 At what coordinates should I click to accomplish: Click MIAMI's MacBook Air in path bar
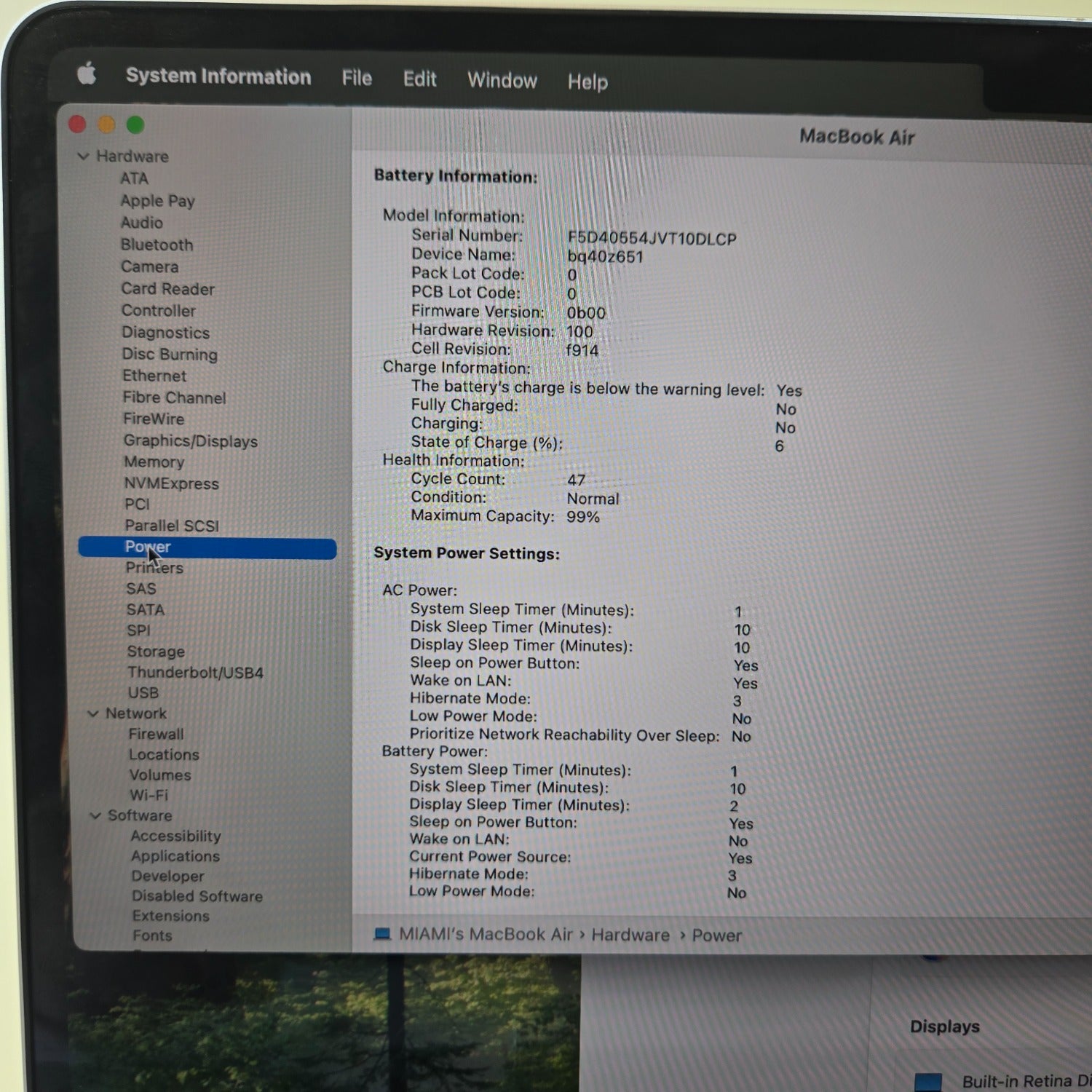[x=486, y=934]
